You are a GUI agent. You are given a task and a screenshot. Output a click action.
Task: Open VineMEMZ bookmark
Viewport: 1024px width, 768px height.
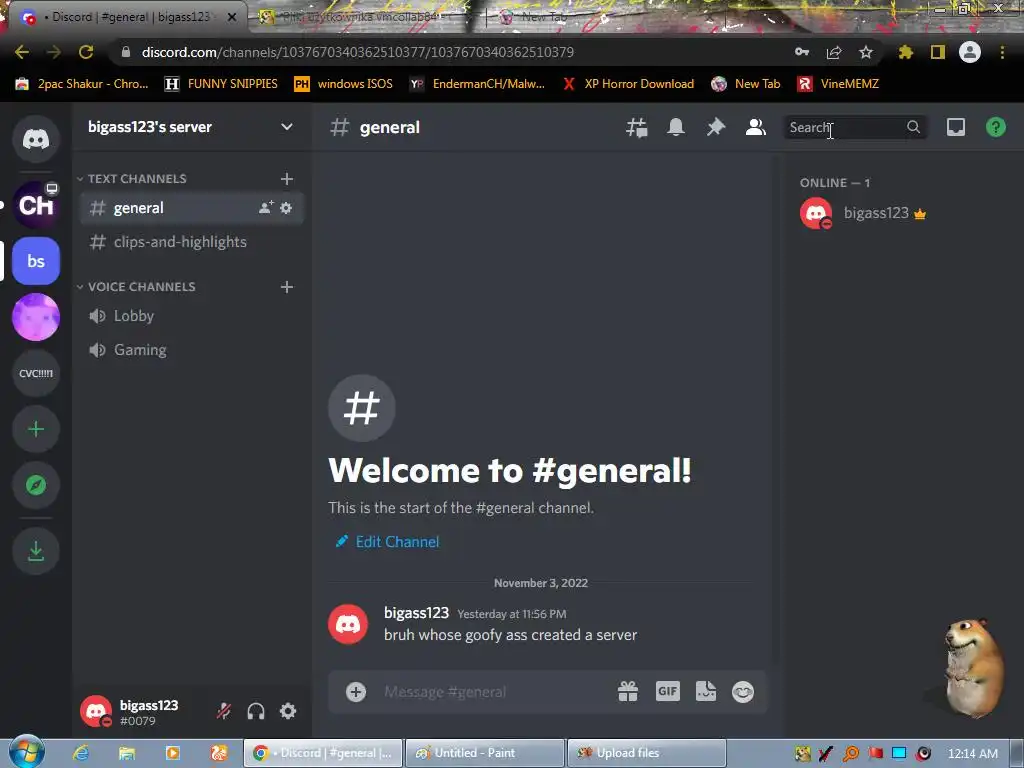point(839,84)
